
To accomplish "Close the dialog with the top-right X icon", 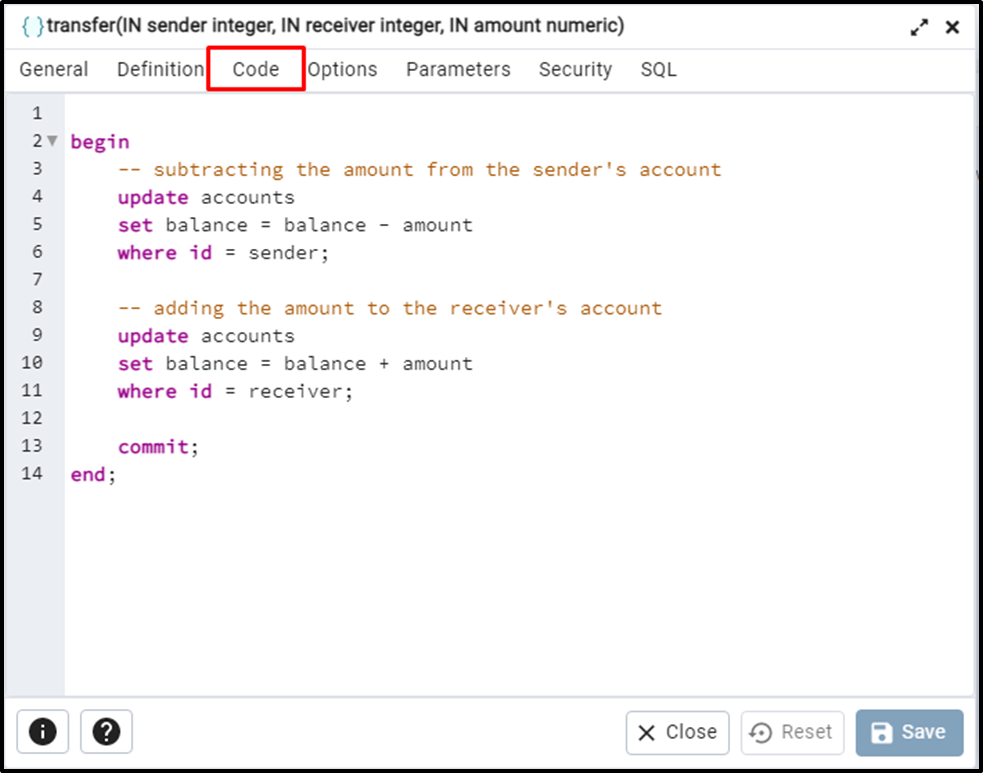I will [952, 28].
